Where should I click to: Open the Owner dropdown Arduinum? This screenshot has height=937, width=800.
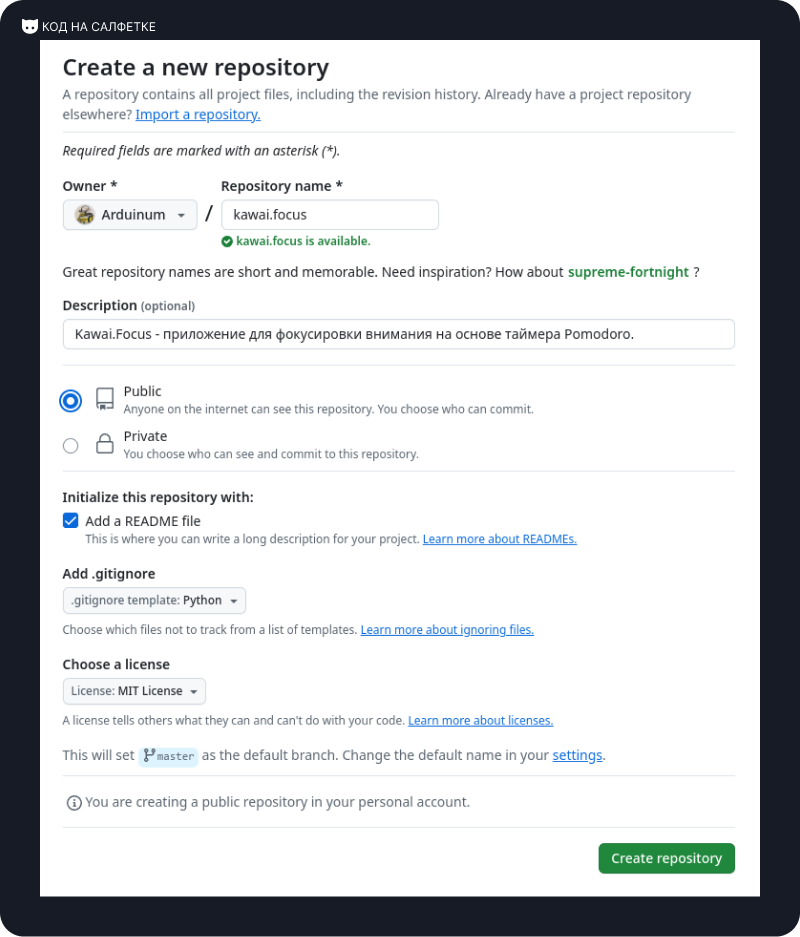pos(130,215)
